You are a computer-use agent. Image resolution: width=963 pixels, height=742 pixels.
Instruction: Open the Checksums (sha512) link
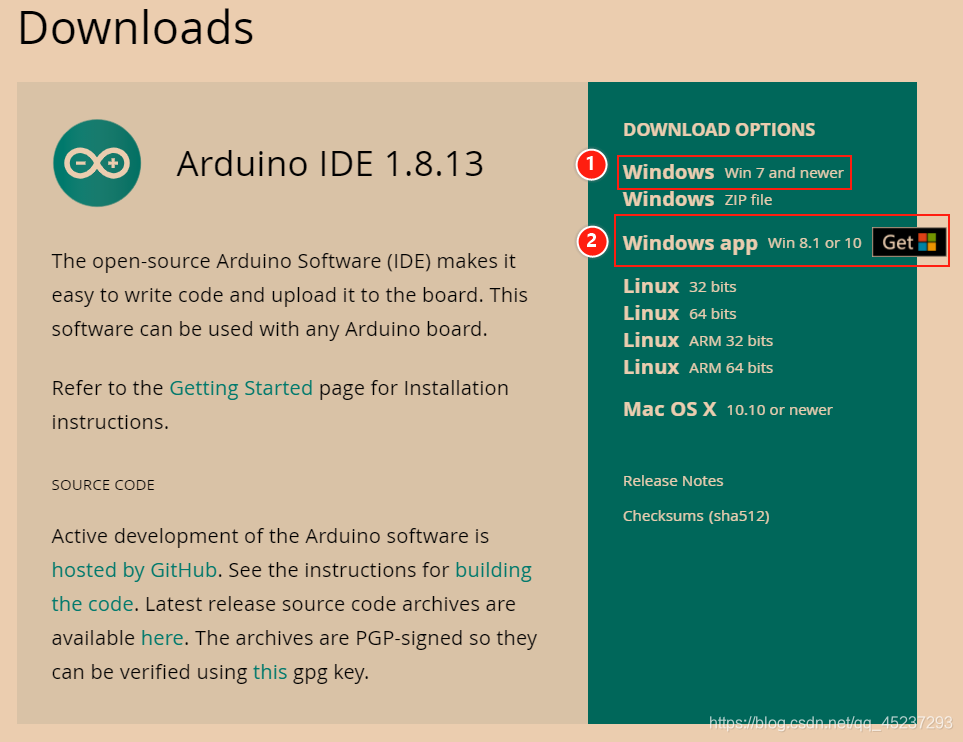tap(696, 516)
